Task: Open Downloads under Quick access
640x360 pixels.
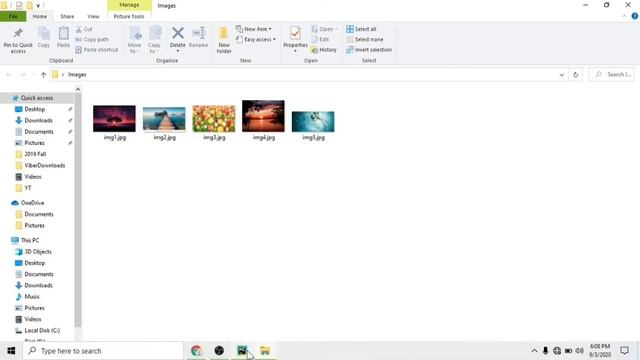Action: 38,120
